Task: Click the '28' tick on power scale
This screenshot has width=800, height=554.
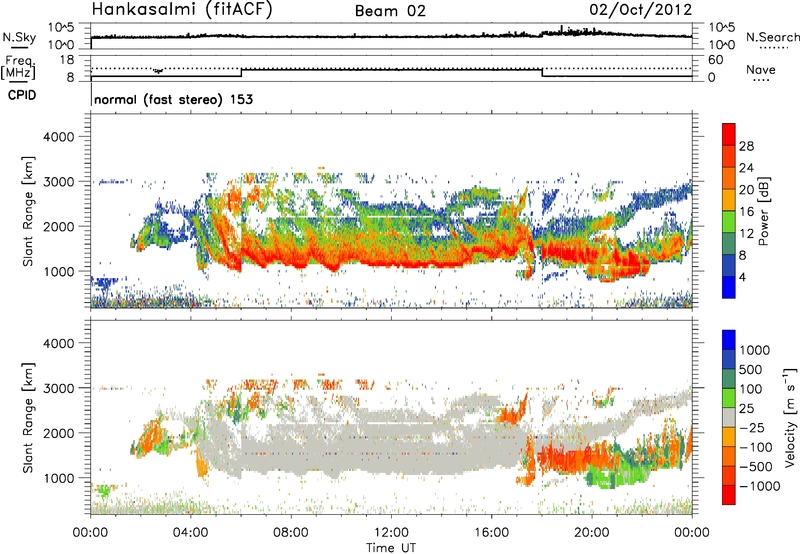Action: point(746,146)
